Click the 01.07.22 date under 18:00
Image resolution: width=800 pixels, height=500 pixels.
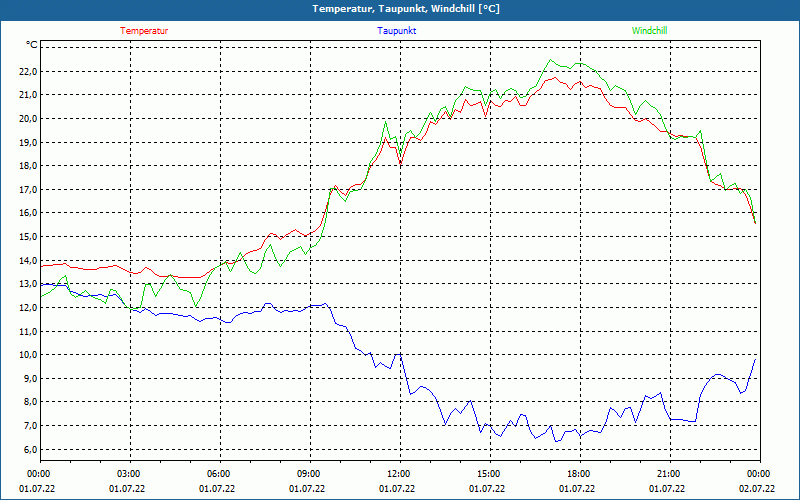click(x=577, y=489)
